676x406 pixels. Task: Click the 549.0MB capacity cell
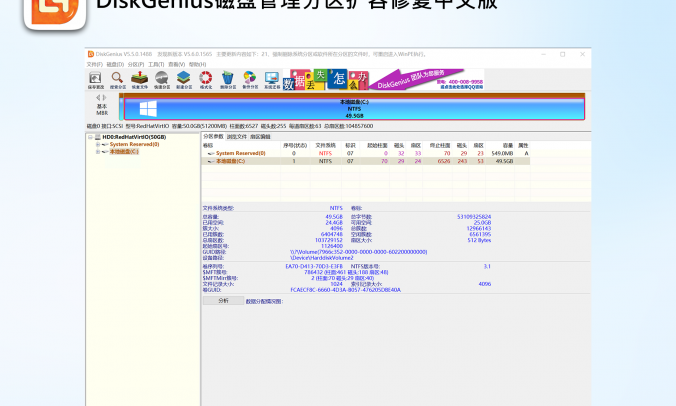tap(502, 153)
